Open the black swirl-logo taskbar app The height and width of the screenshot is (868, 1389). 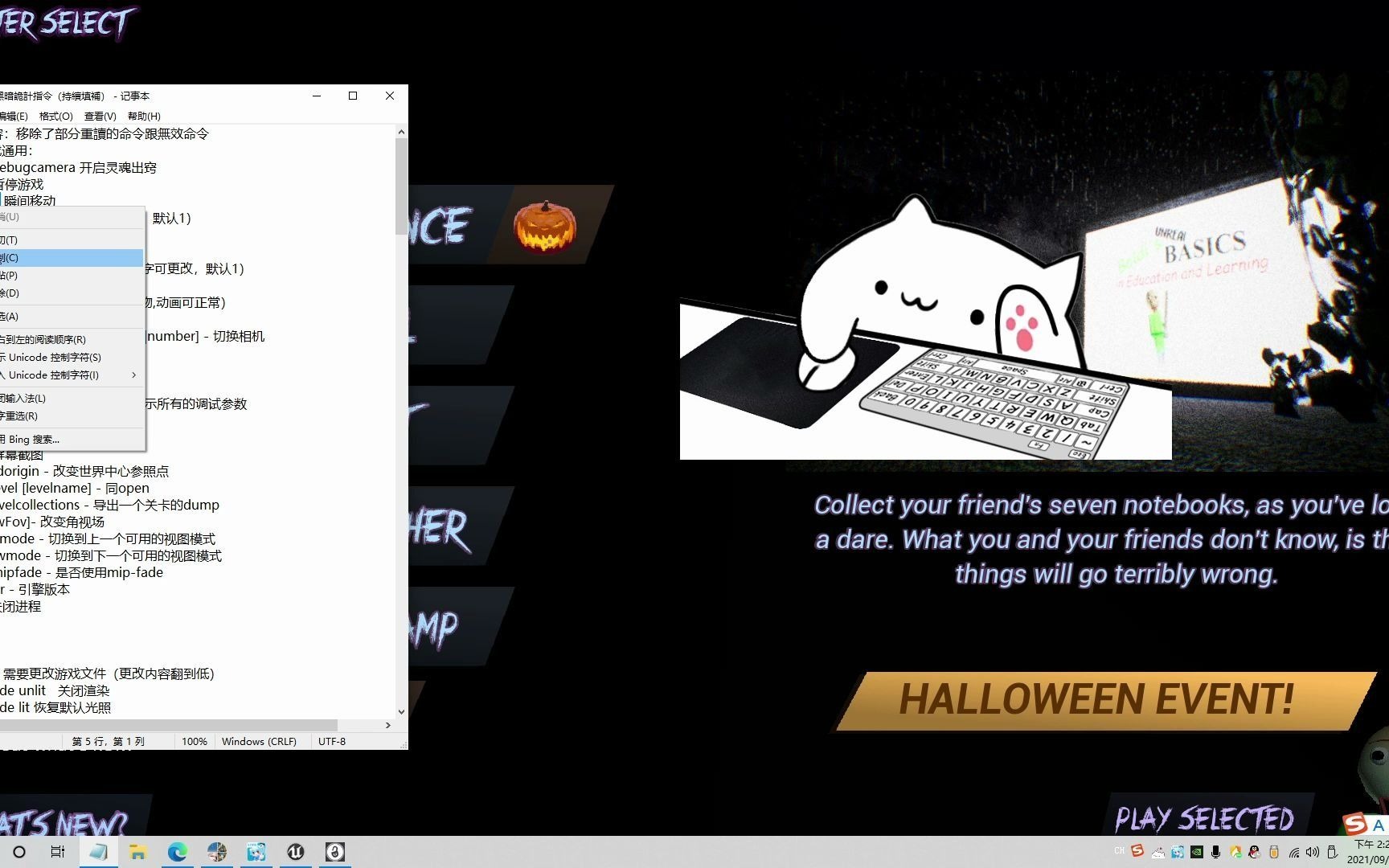(335, 852)
